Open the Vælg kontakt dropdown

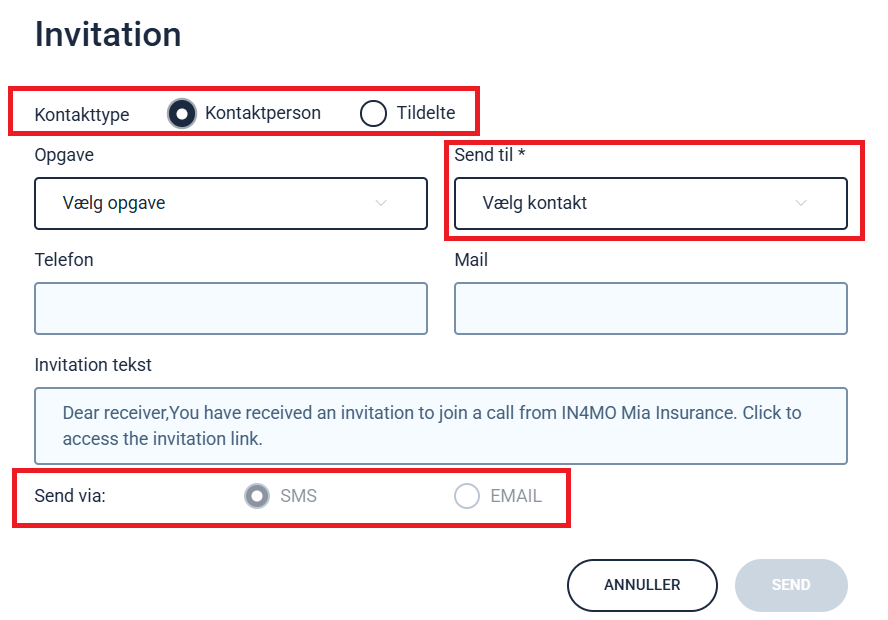(x=651, y=203)
